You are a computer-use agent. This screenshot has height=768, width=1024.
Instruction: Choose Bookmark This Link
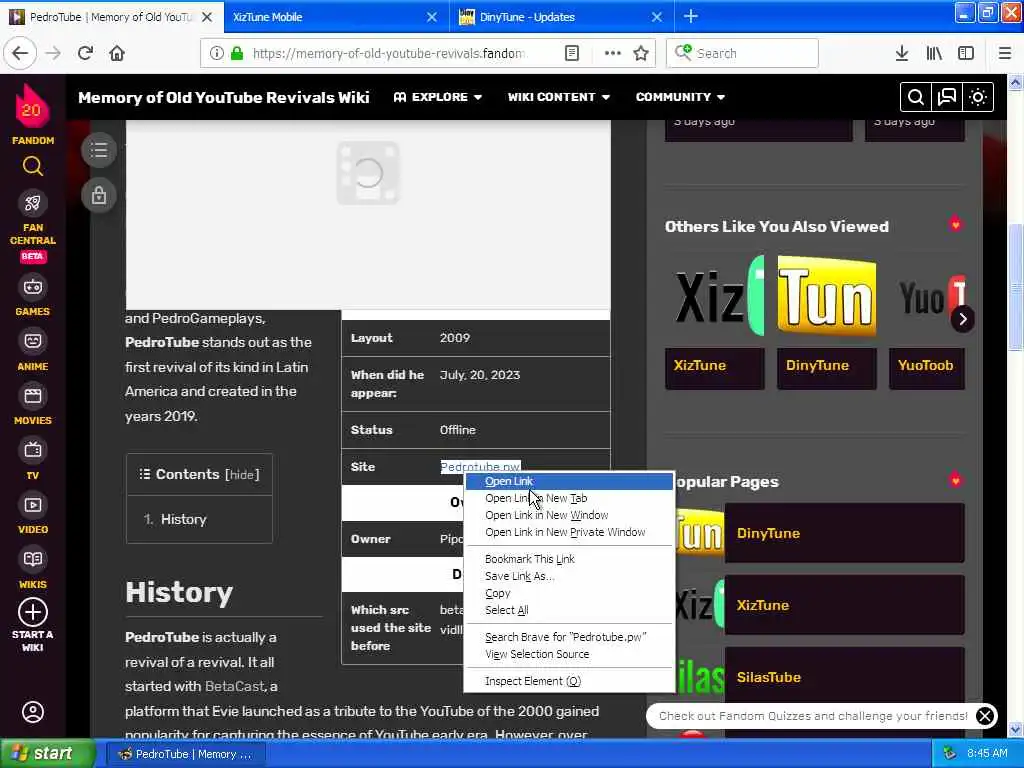[569, 559]
